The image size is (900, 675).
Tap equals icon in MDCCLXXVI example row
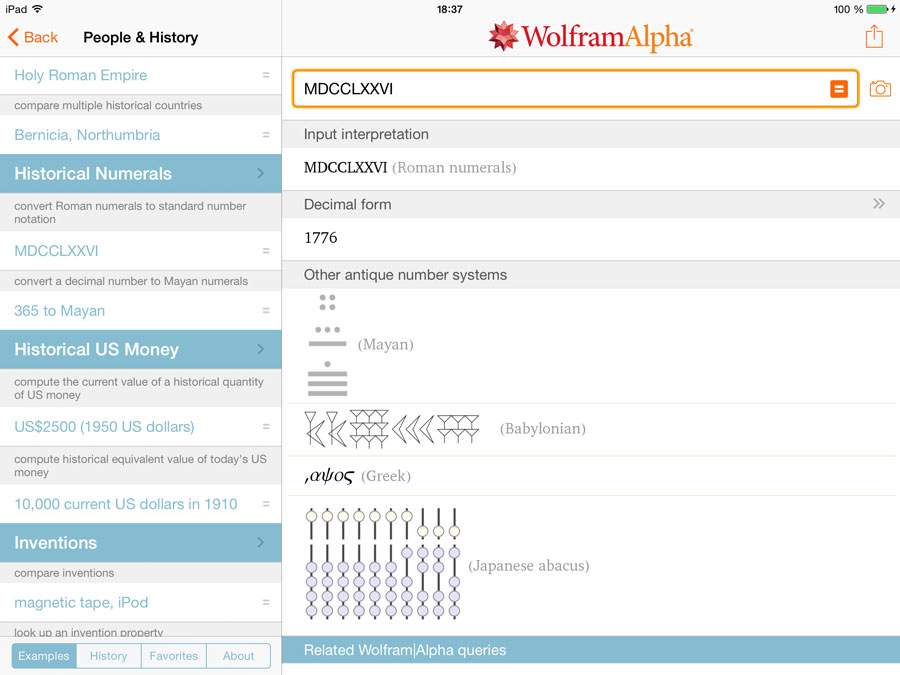(266, 250)
